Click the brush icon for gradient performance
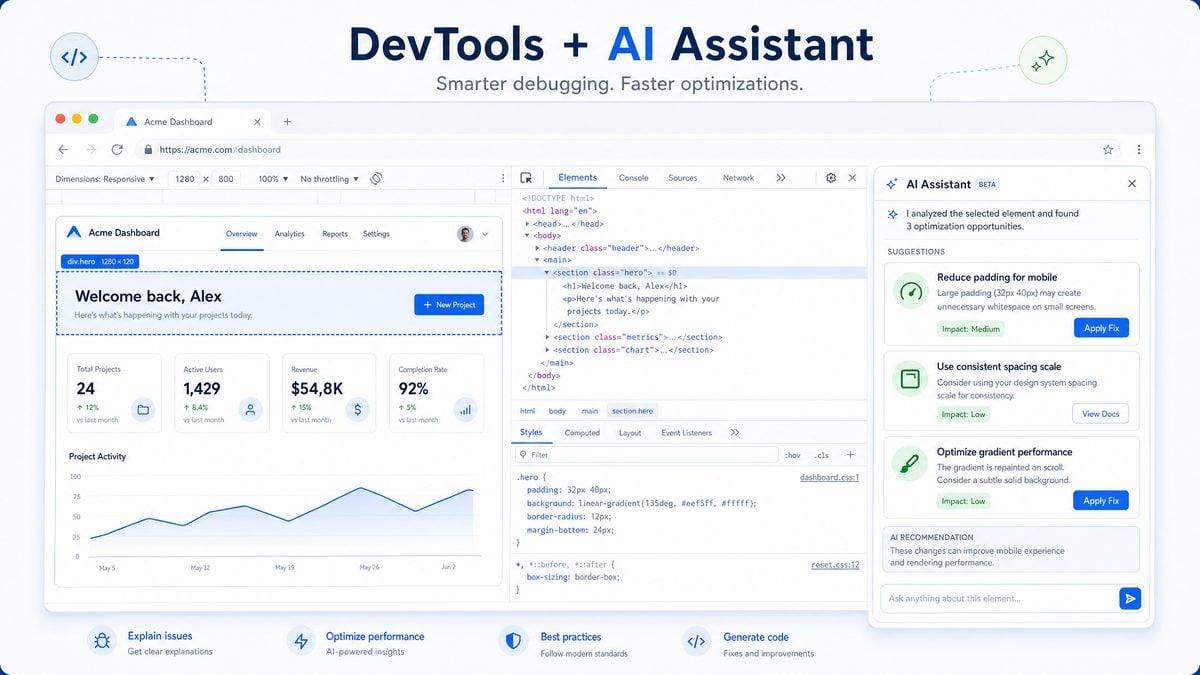Image resolution: width=1200 pixels, height=675 pixels. 910,465
